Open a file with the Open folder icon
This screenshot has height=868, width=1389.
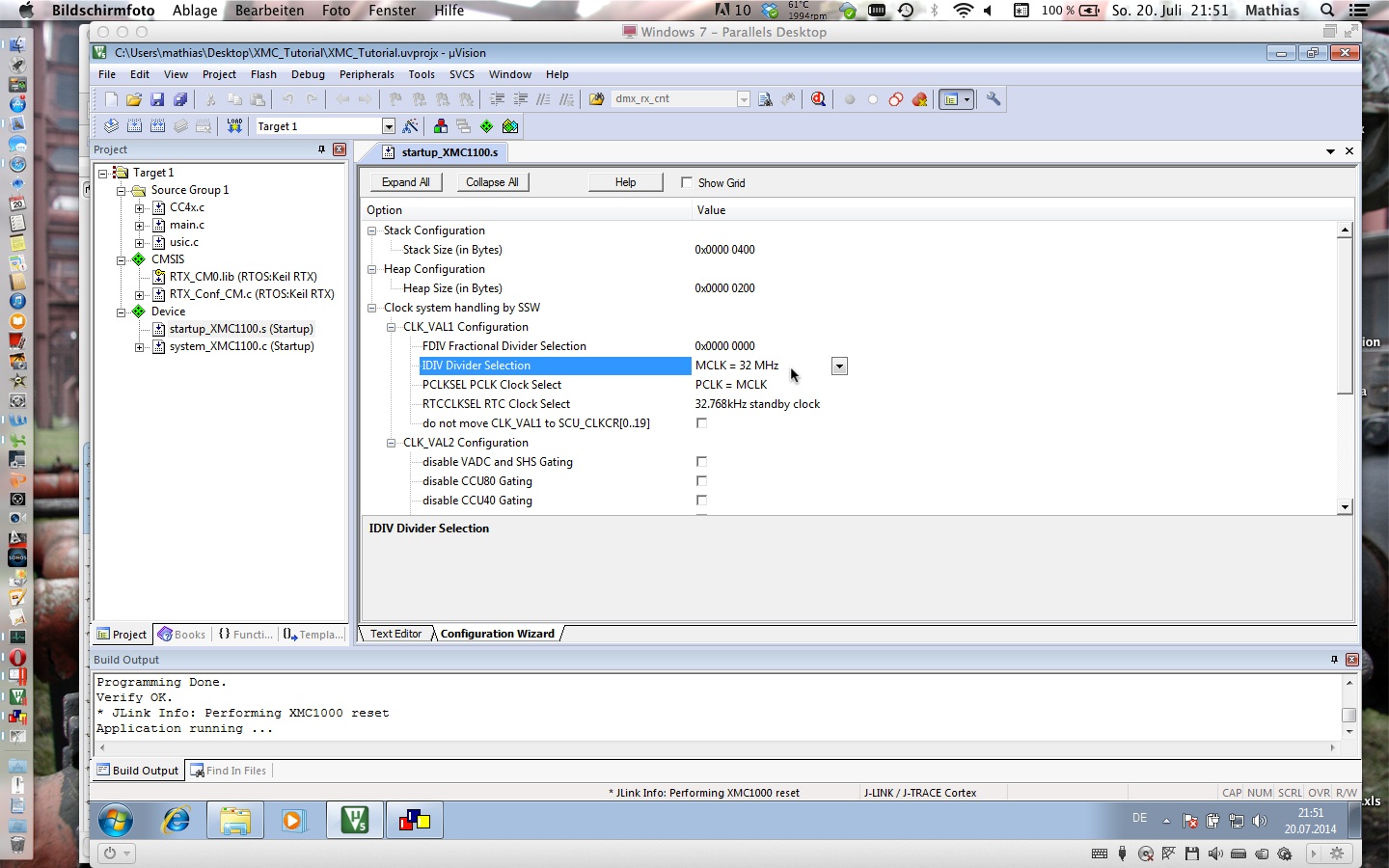click(x=134, y=99)
